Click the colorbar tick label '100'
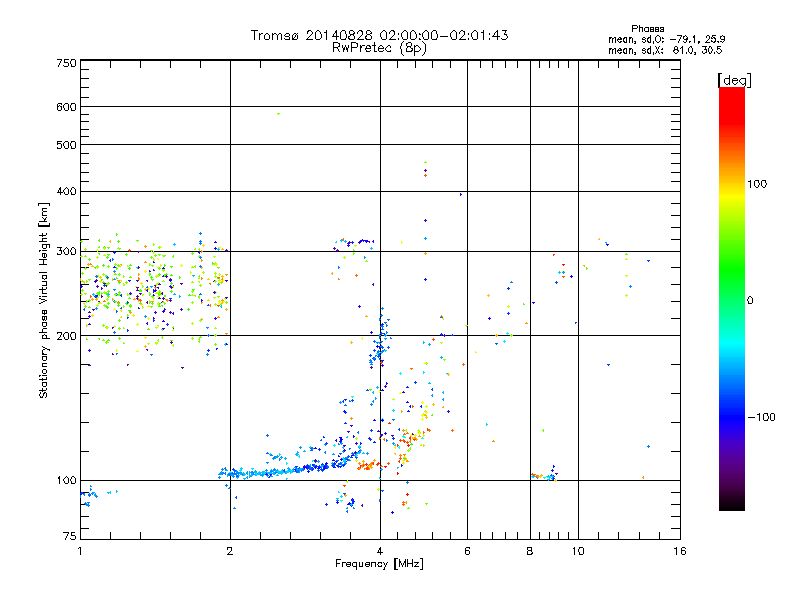This screenshot has width=800, height=600. coord(757,184)
